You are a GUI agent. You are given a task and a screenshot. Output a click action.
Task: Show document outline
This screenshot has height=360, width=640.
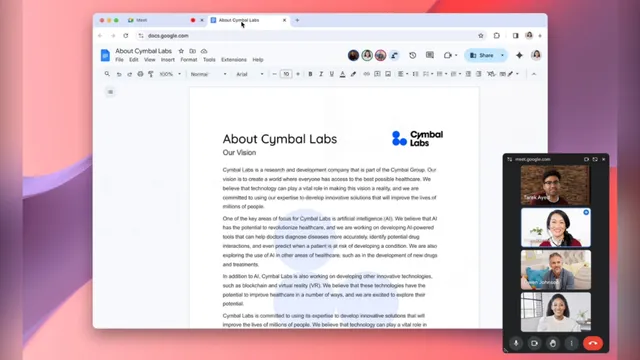click(x=110, y=92)
